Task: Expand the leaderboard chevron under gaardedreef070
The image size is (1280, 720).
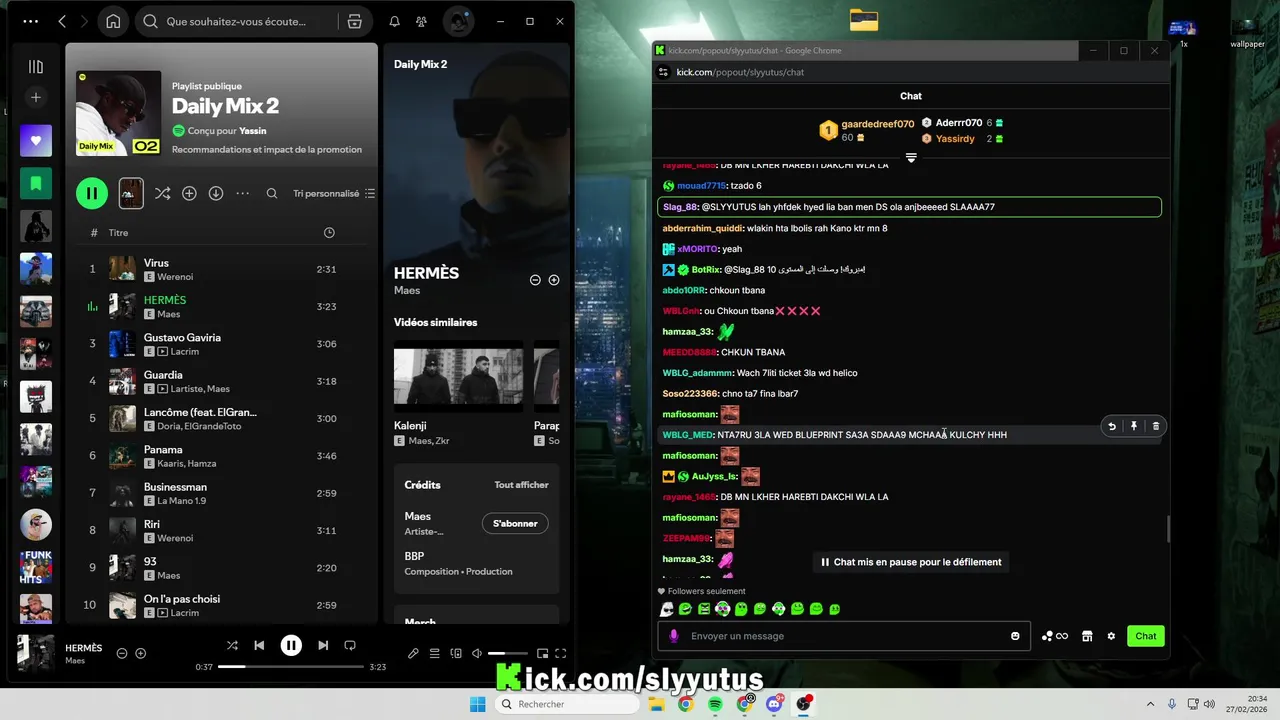Action: point(911,158)
